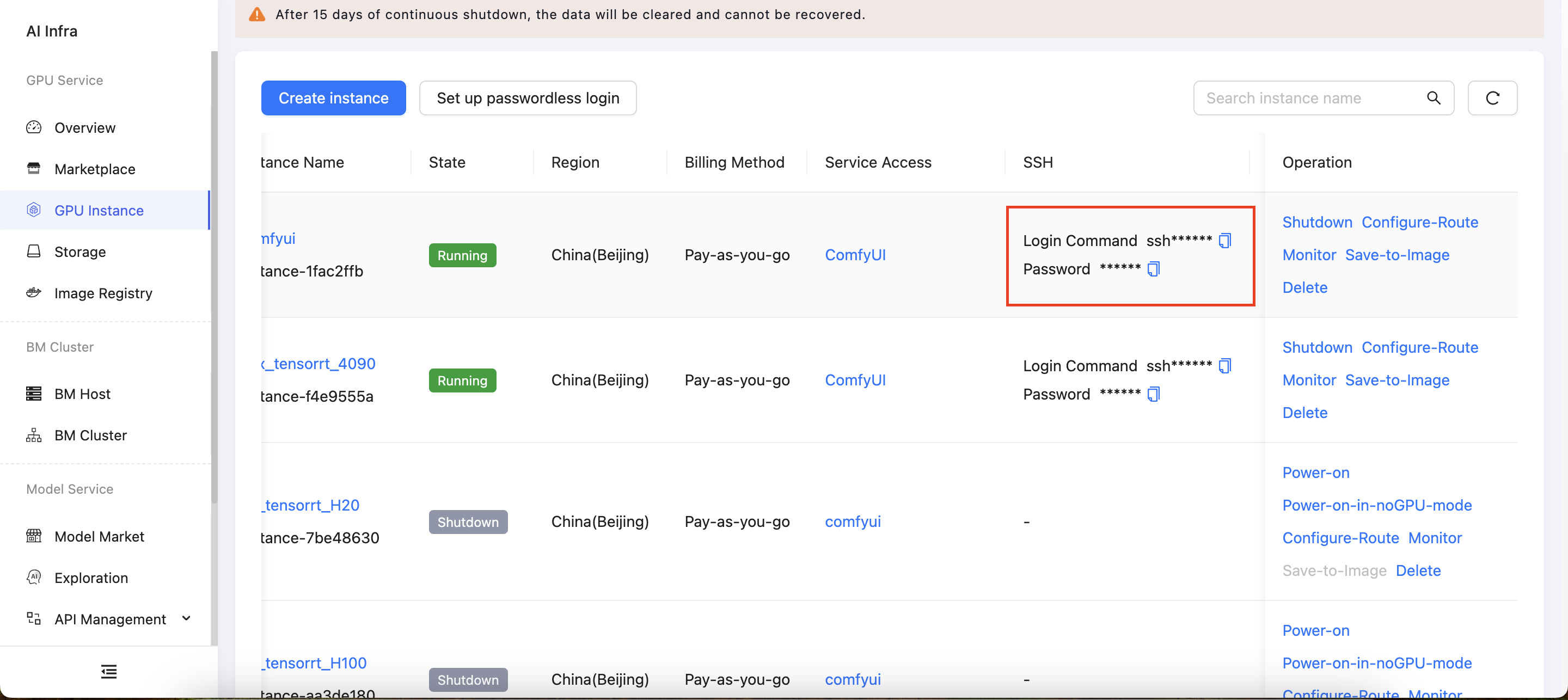
Task: Click the warning triangle icon in banner
Action: [258, 14]
